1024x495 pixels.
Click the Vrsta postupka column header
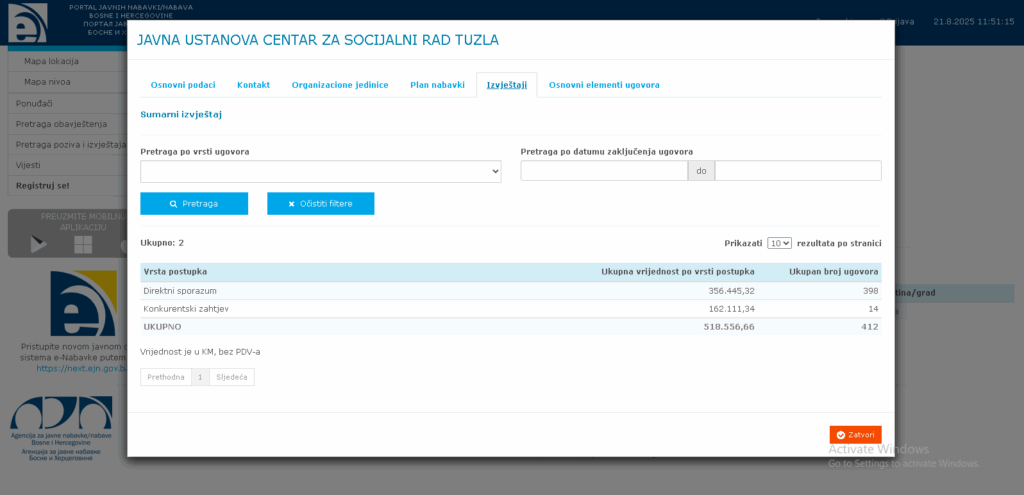click(x=176, y=272)
